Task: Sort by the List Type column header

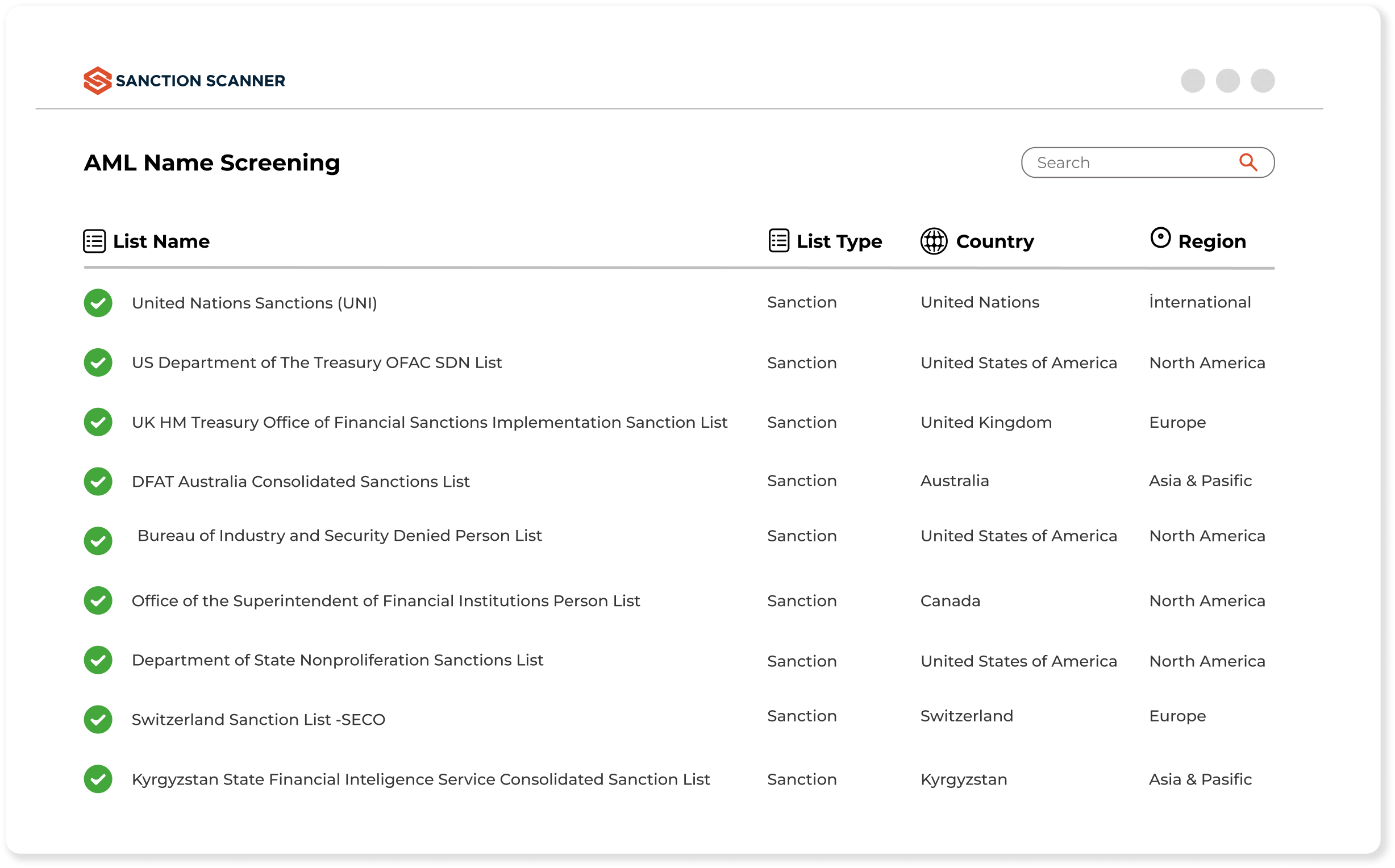Action: click(x=839, y=241)
